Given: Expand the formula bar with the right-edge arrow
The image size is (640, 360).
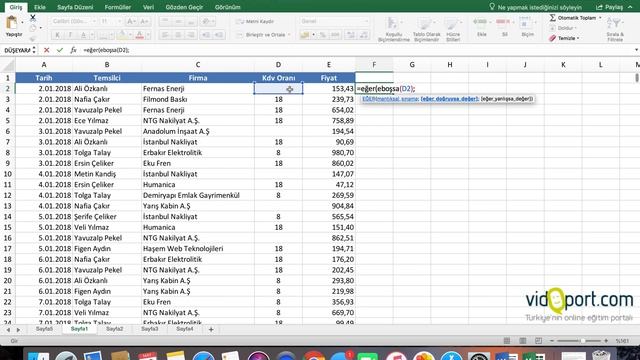Looking at the screenshot, I should (x=636, y=50).
